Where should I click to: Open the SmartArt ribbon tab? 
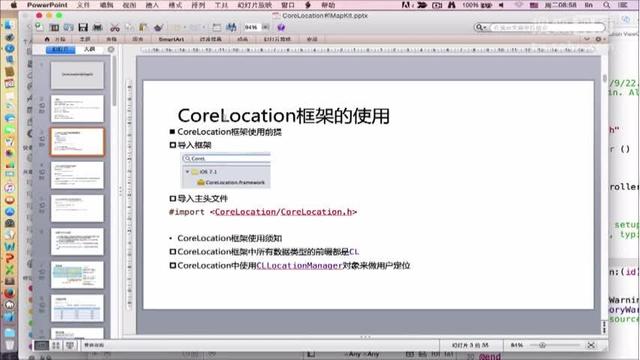(171, 39)
